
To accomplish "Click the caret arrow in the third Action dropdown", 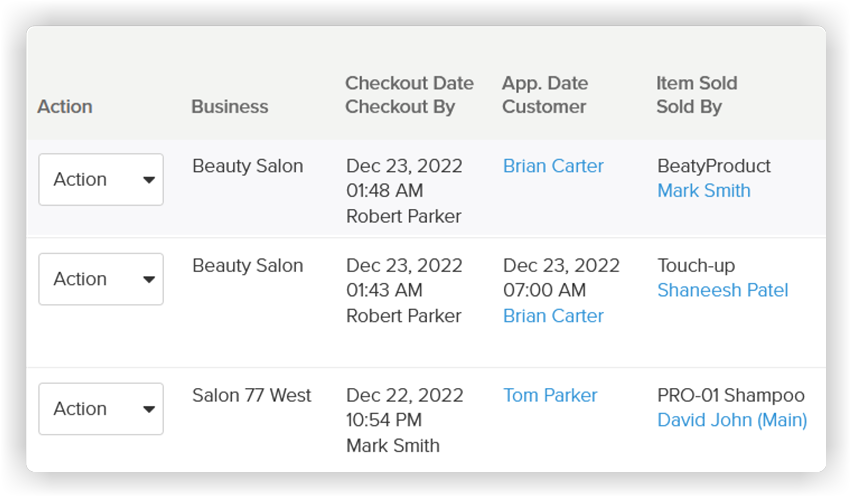I will point(149,410).
